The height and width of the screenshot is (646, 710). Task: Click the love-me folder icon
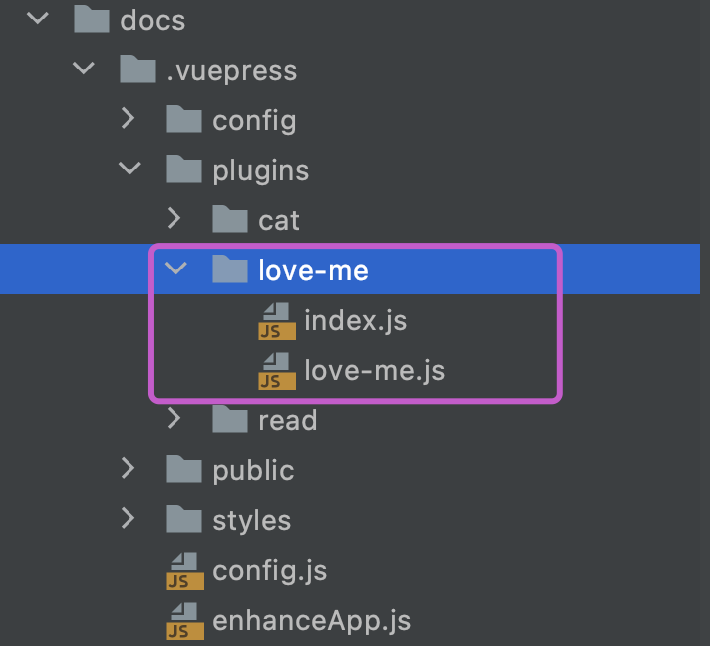point(230,270)
